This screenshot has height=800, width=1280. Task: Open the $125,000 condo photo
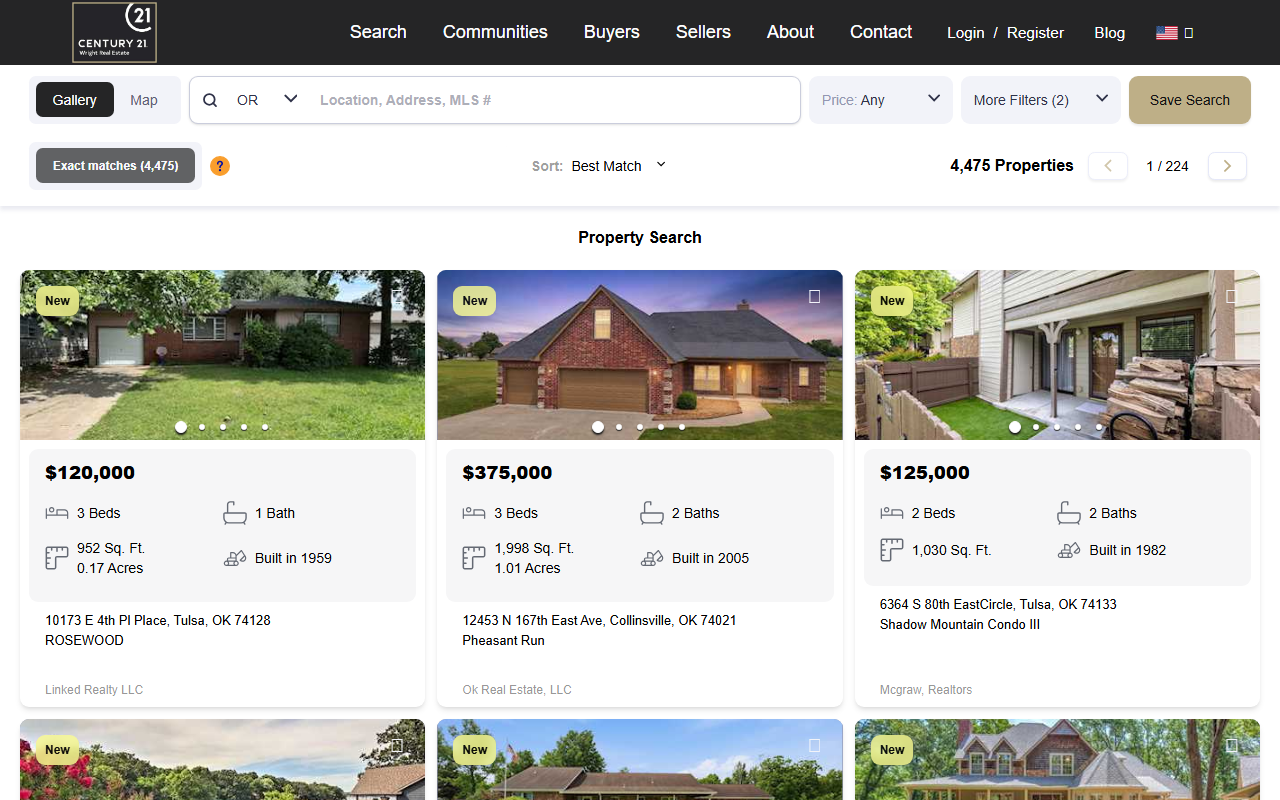tap(1057, 355)
